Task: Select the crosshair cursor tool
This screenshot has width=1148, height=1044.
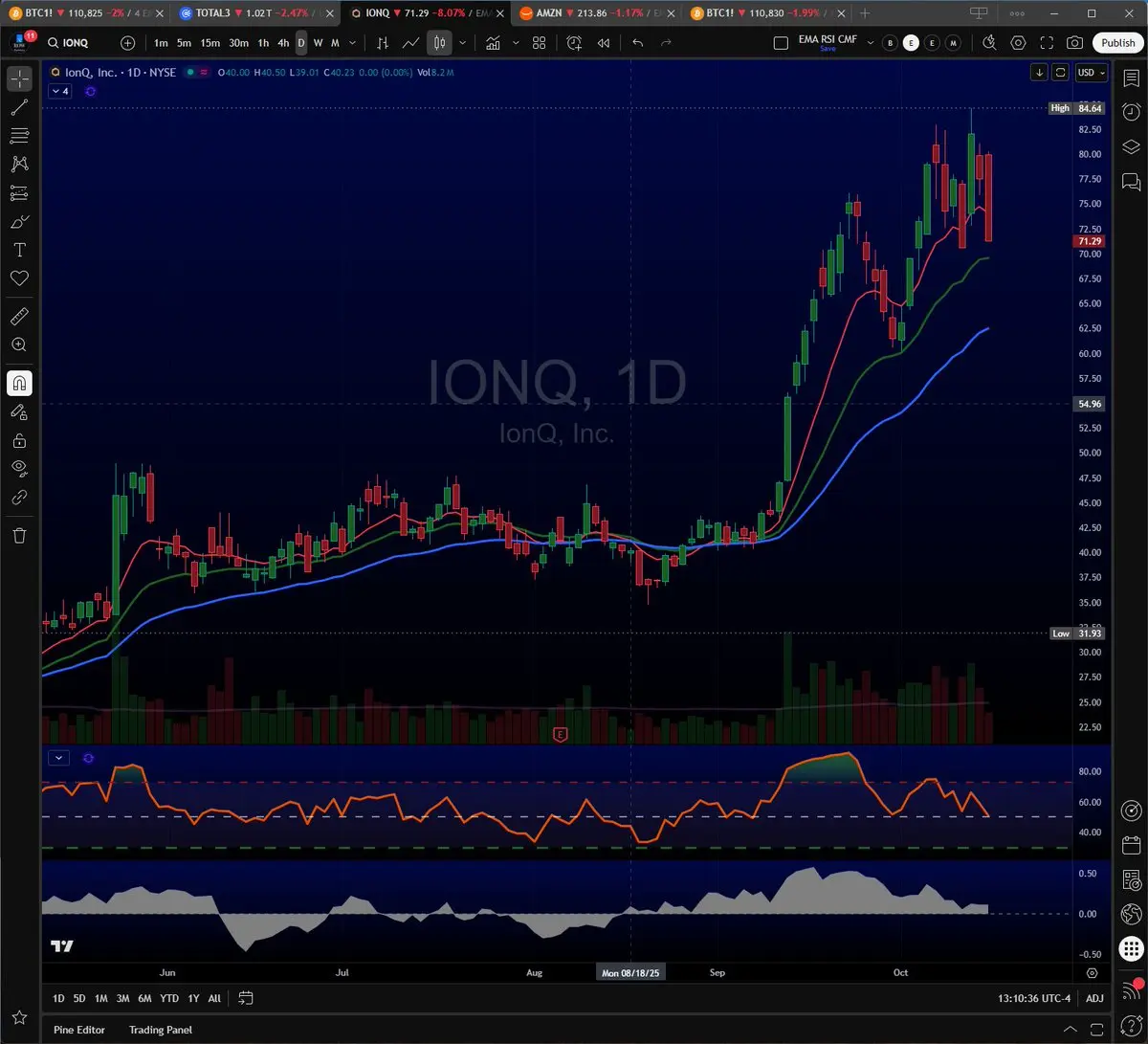Action: (19, 78)
